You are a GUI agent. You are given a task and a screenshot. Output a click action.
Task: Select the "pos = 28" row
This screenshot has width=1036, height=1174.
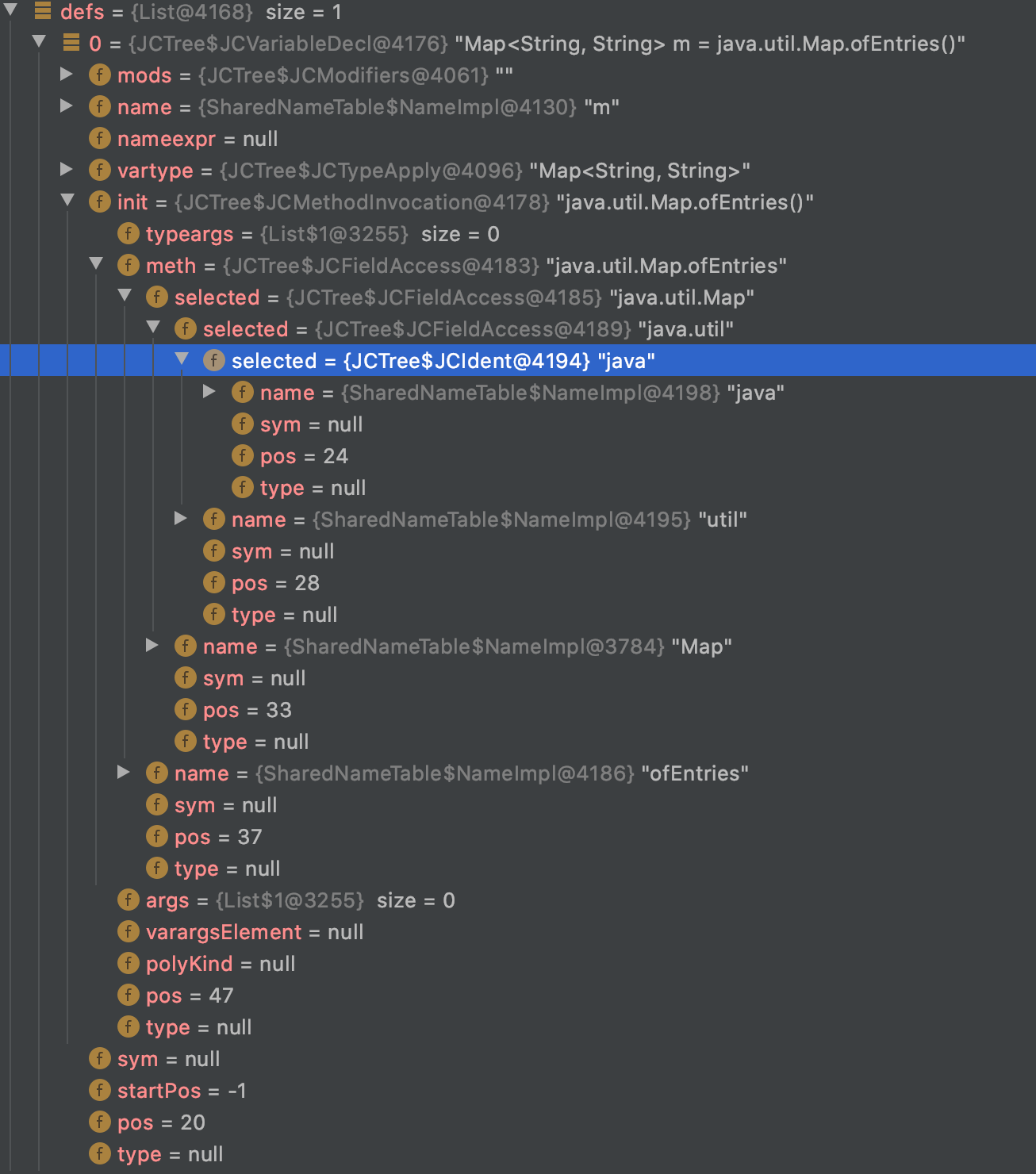pos(518,582)
